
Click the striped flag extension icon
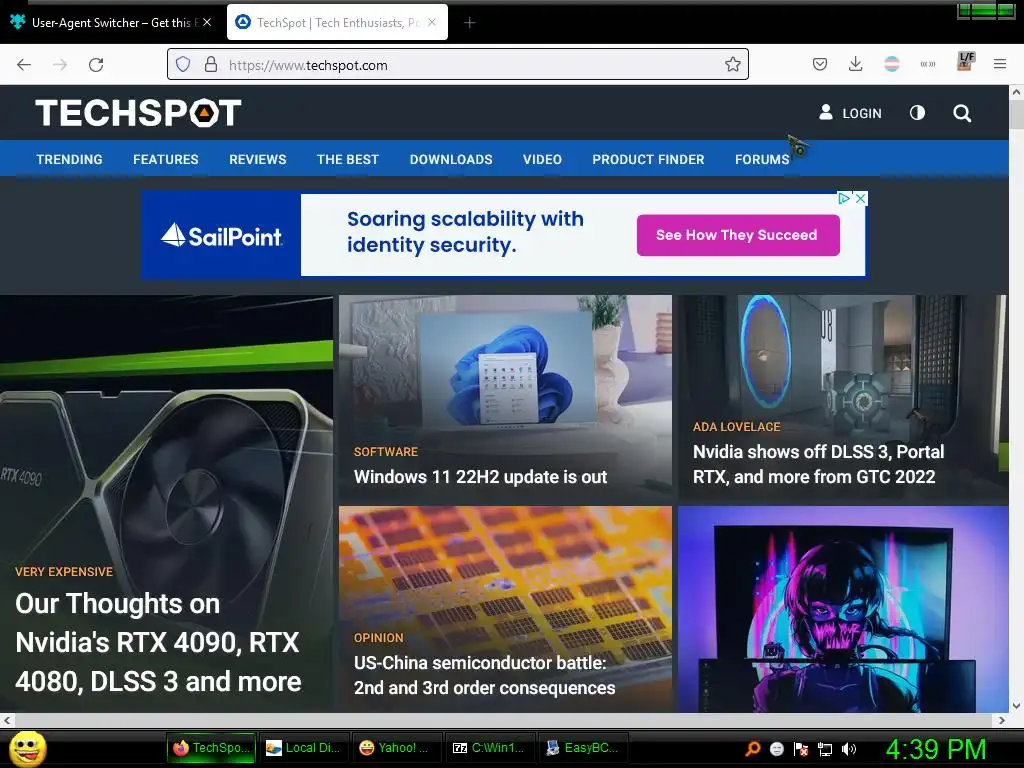click(891, 64)
